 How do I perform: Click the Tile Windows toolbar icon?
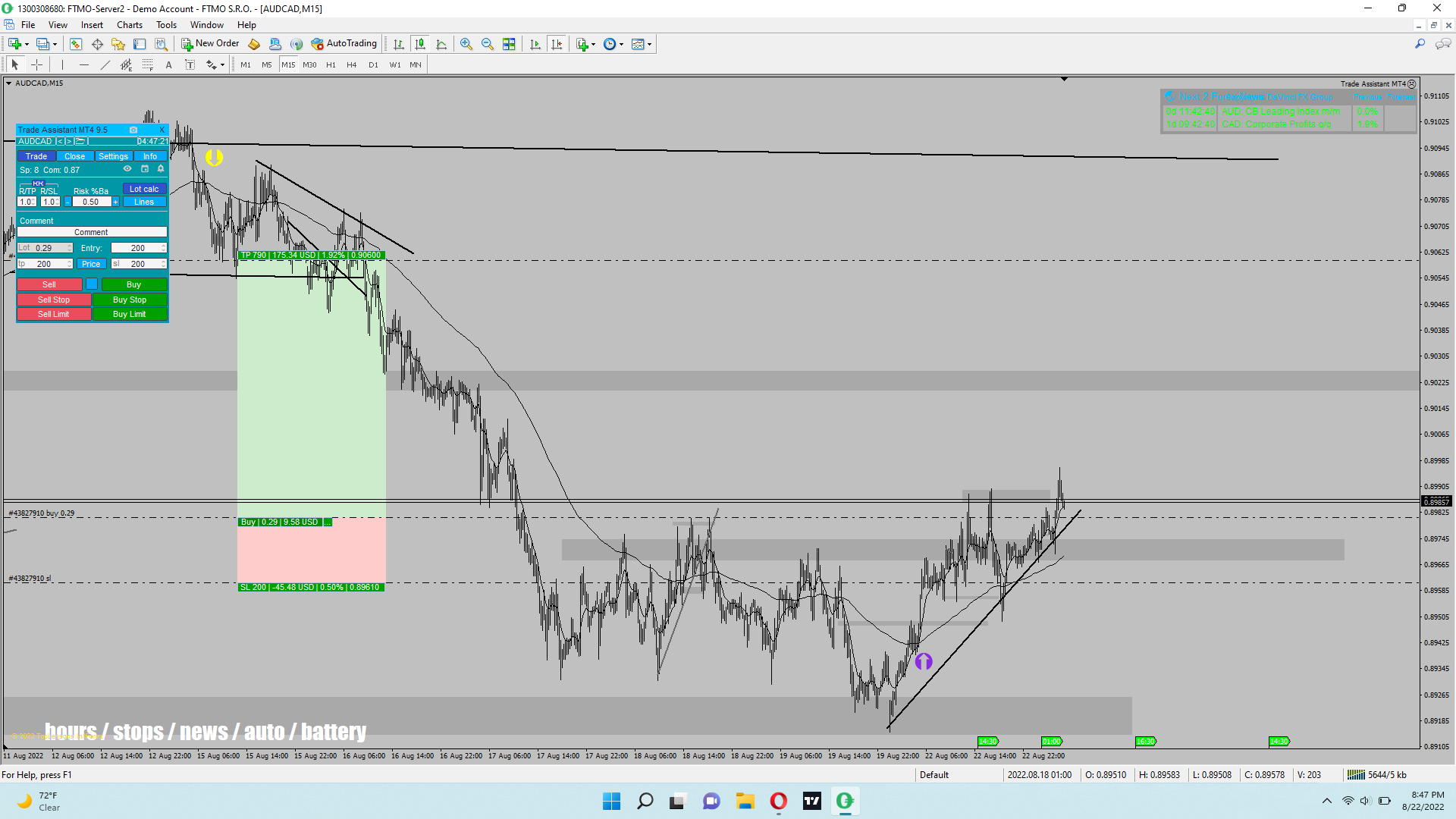[x=509, y=44]
